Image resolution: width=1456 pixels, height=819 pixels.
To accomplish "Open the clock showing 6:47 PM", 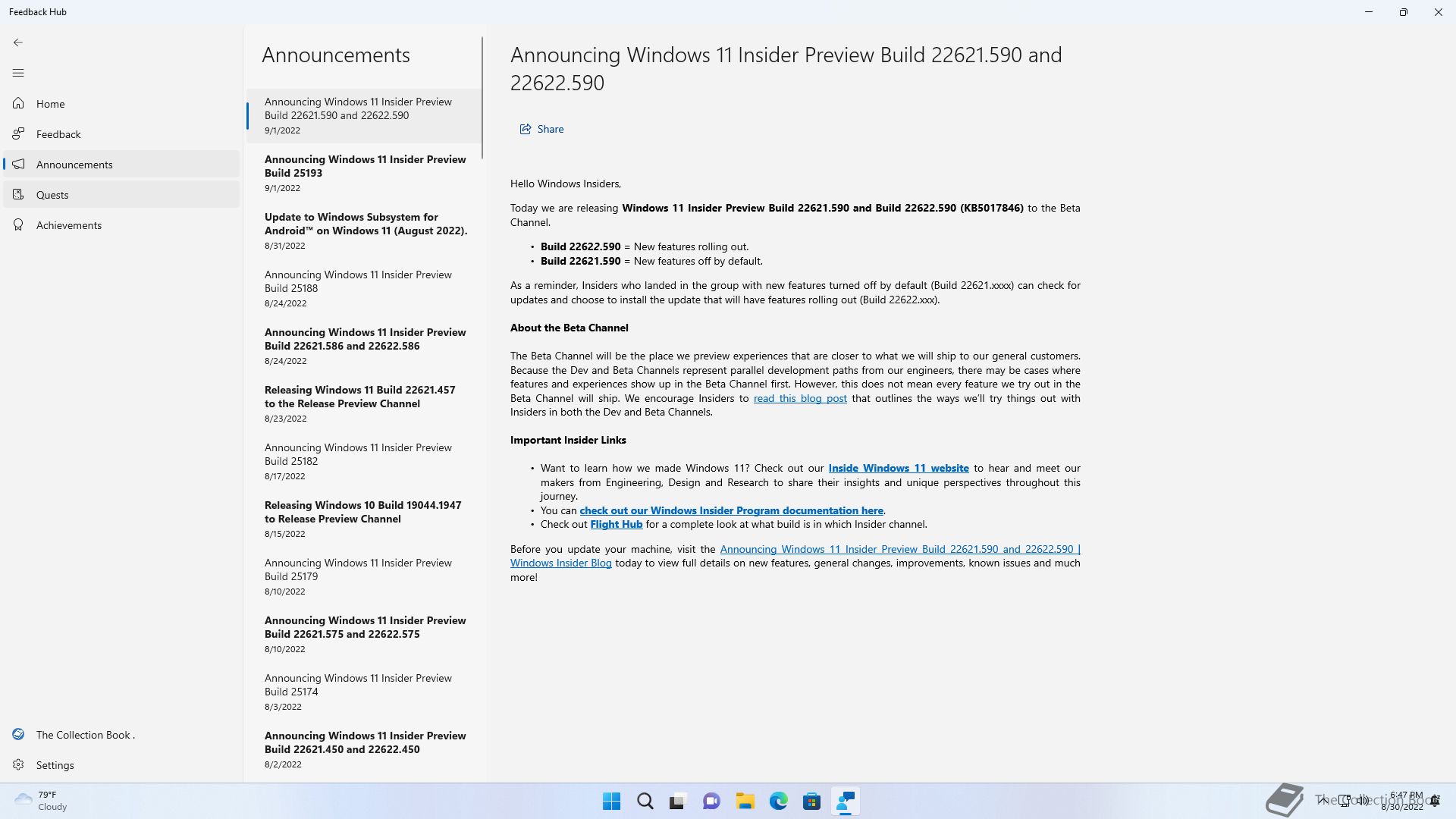I will coord(1402,801).
